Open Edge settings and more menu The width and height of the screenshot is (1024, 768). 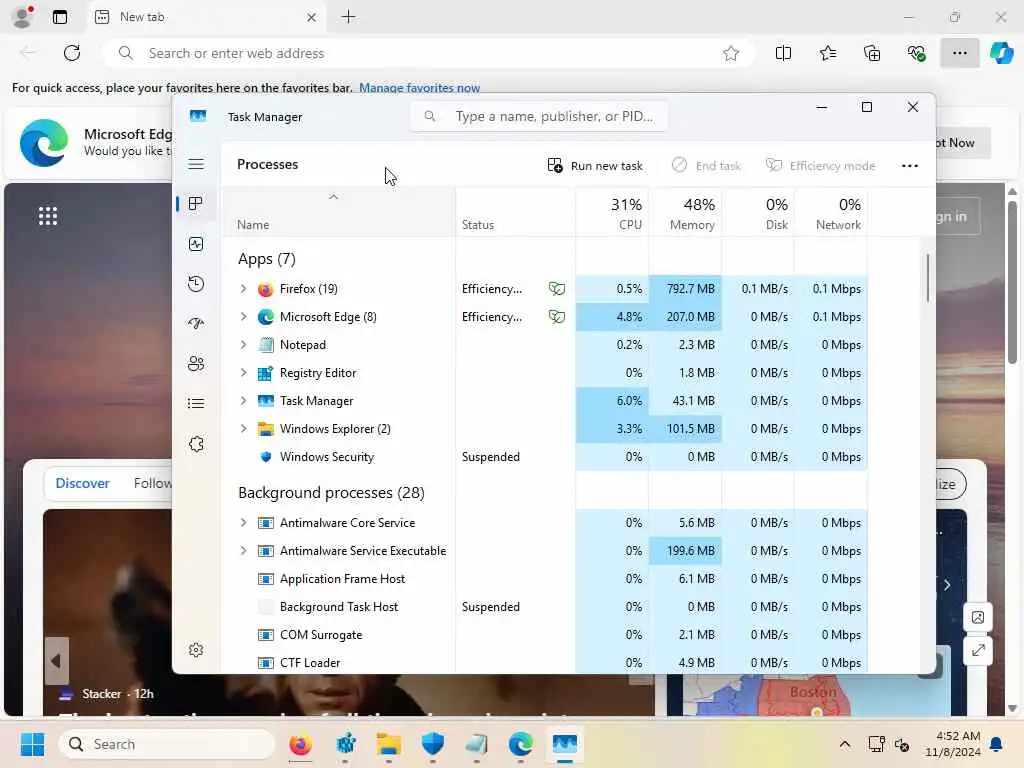point(959,53)
